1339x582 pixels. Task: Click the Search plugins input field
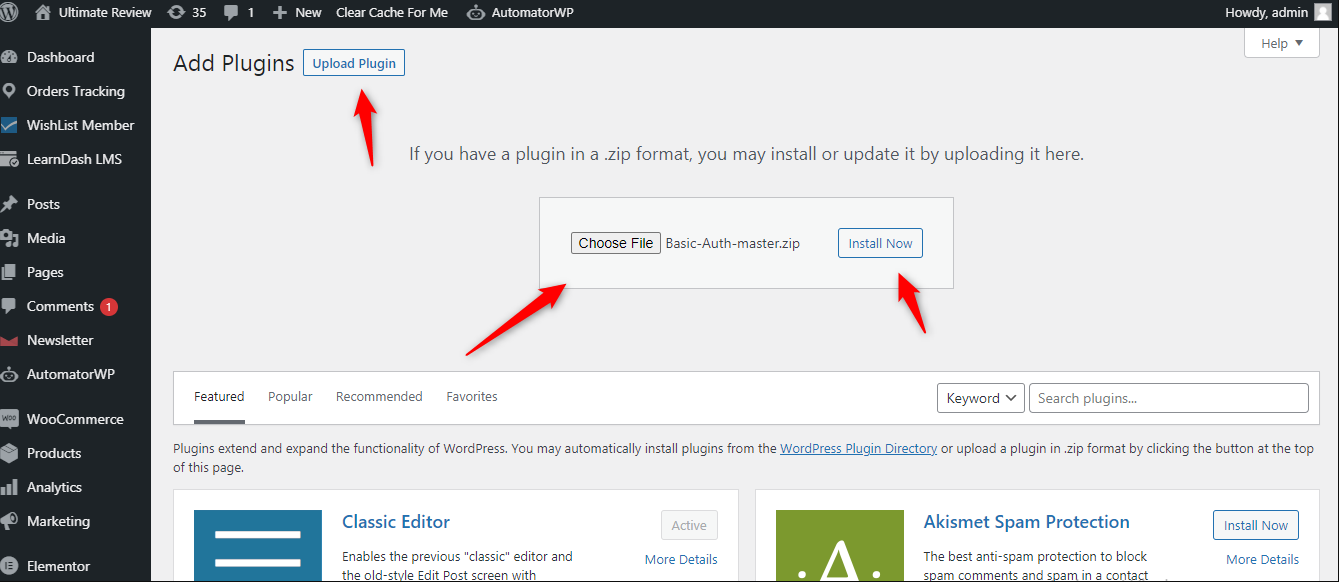click(1168, 398)
